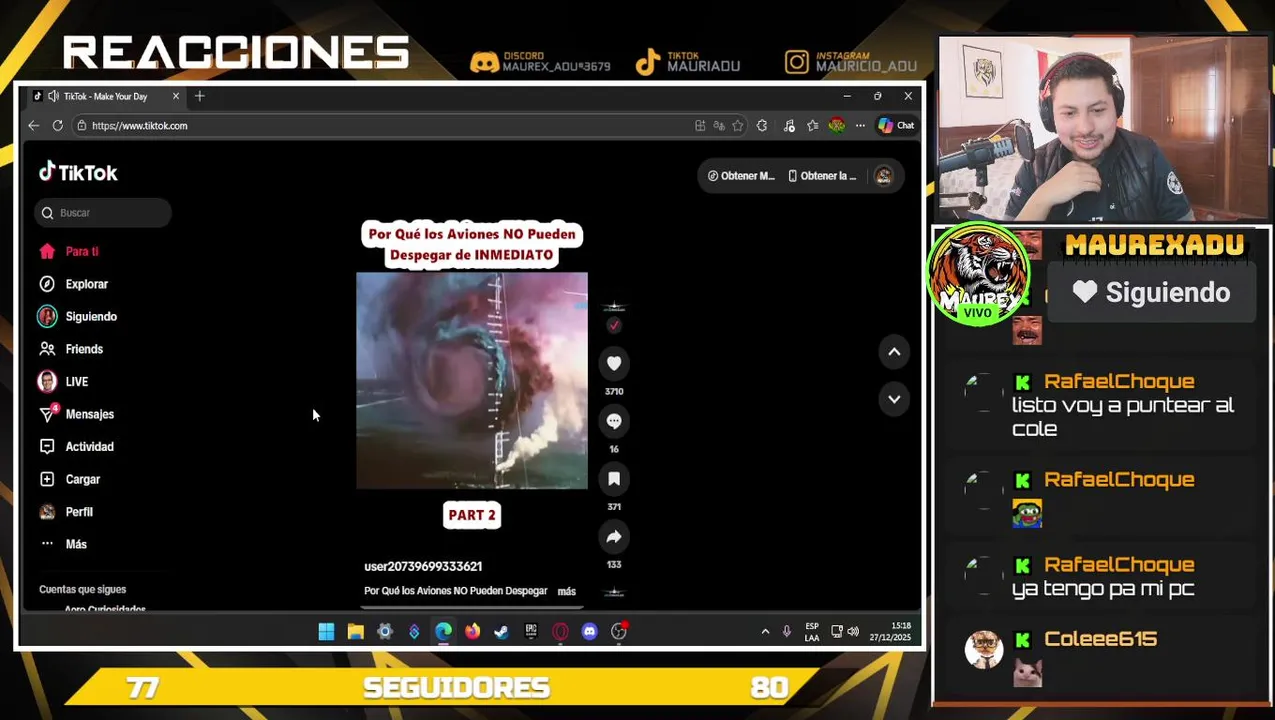Expand video description with más

coord(566,591)
